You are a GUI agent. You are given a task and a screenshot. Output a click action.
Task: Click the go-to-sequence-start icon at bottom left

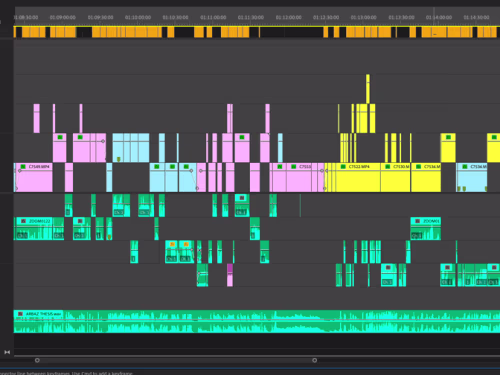point(7,352)
